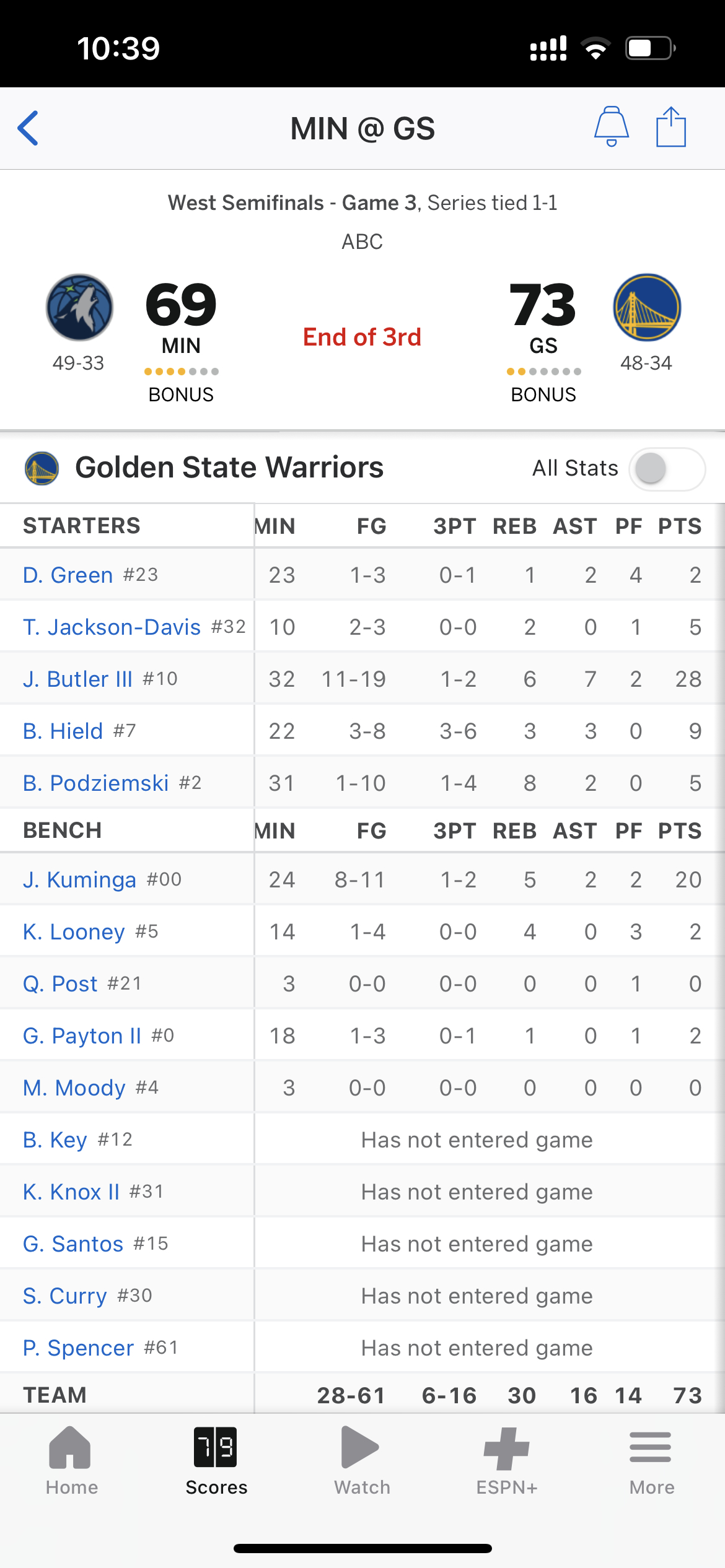The height and width of the screenshot is (1568, 725).
Task: Open J. Kuminga player profile
Action: [79, 879]
